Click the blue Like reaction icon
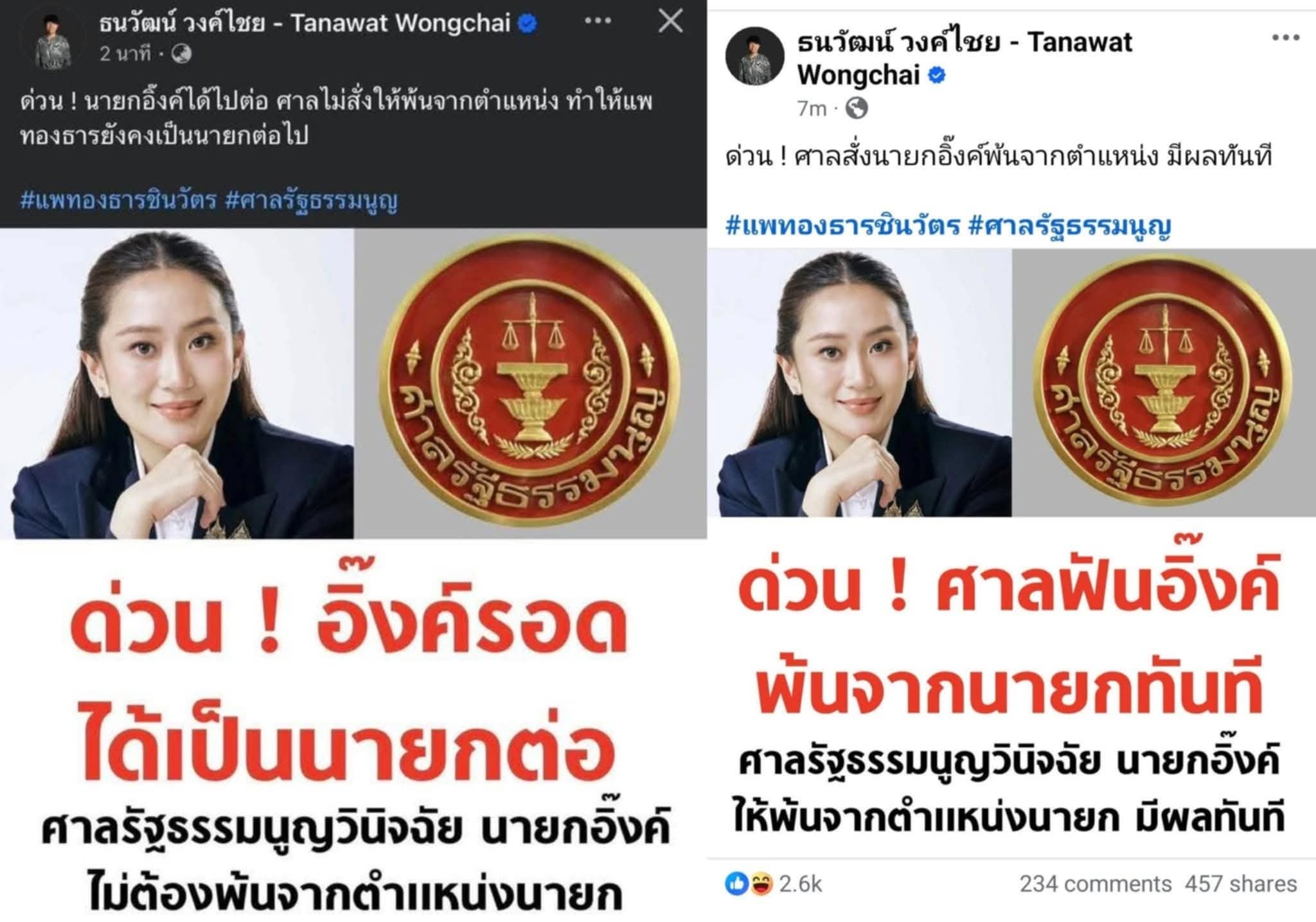 (736, 884)
